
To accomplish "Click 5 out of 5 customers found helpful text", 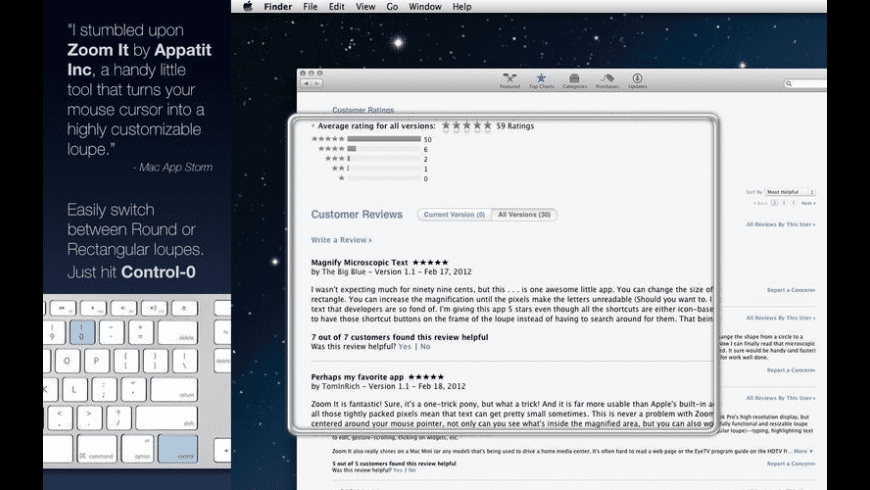I will (394, 463).
